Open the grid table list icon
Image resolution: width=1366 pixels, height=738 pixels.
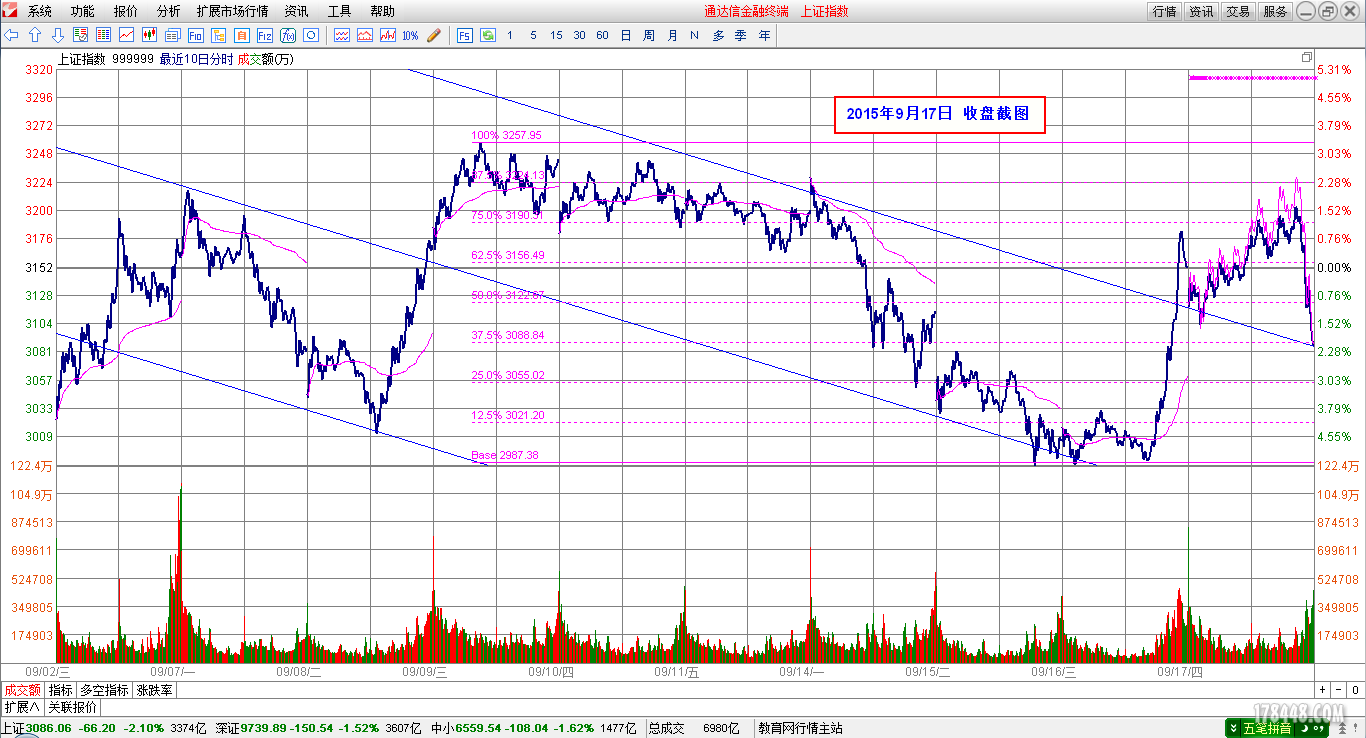tap(103, 35)
